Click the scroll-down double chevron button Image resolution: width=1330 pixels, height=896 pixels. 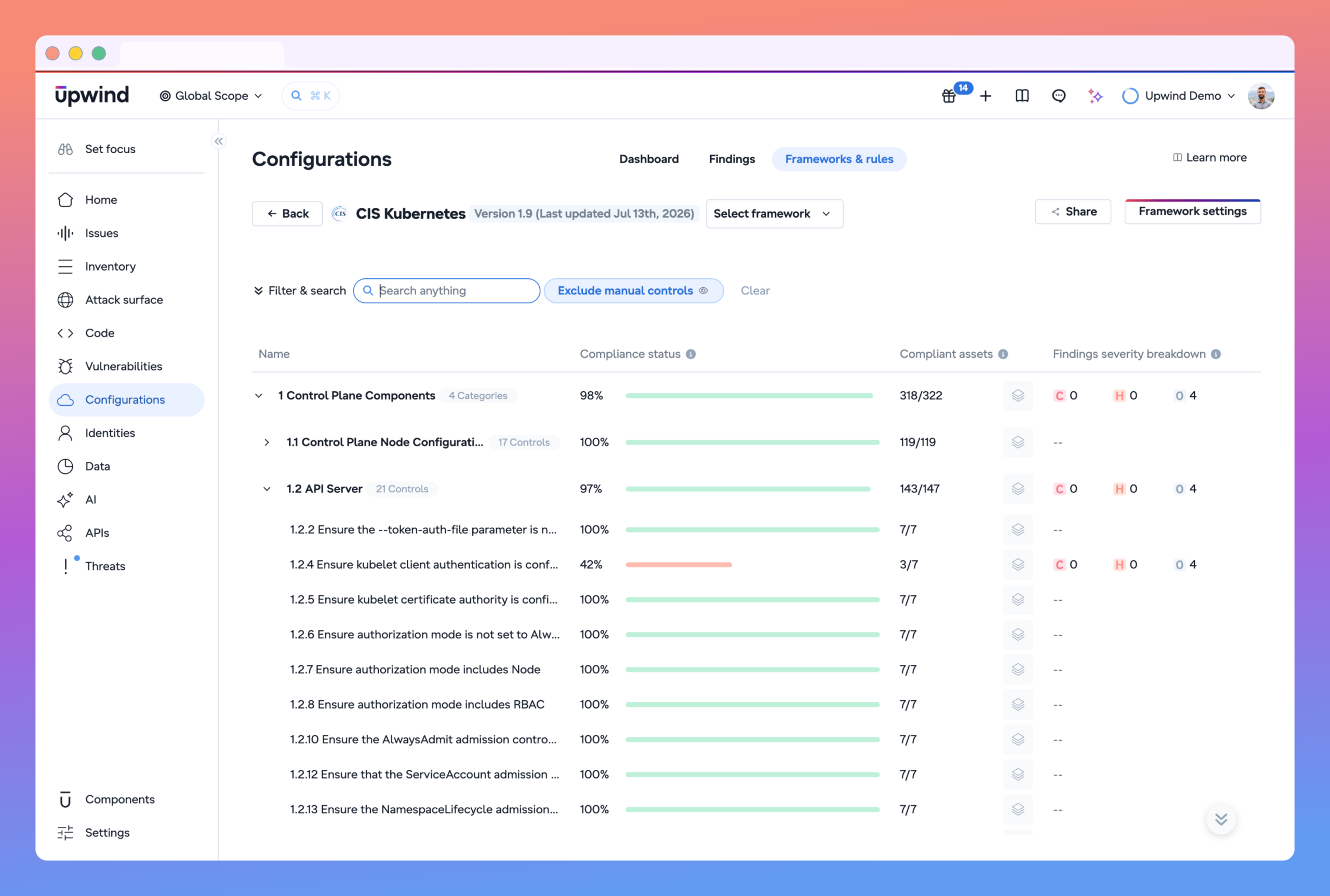(1221, 820)
